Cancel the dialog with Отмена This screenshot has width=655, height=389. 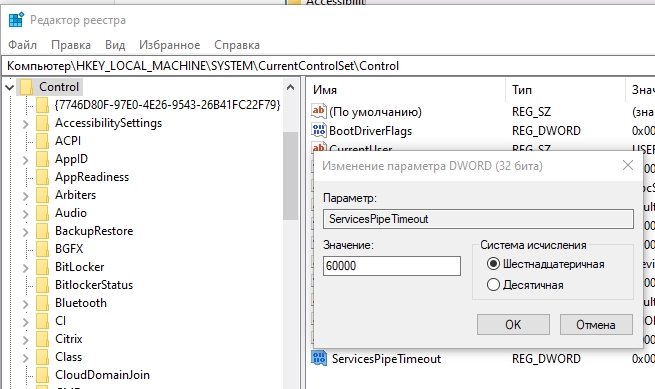[x=596, y=325]
